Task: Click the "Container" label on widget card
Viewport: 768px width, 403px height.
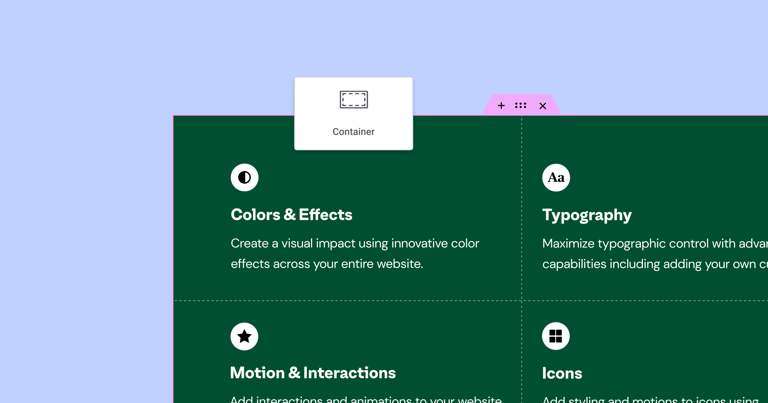Action: tap(354, 132)
